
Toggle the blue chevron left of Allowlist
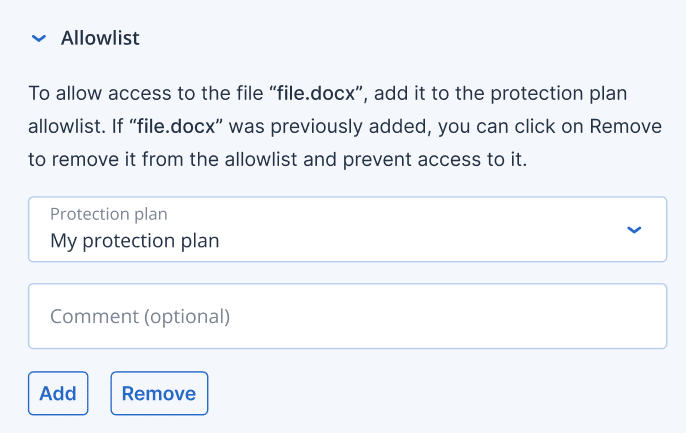pos(39,38)
